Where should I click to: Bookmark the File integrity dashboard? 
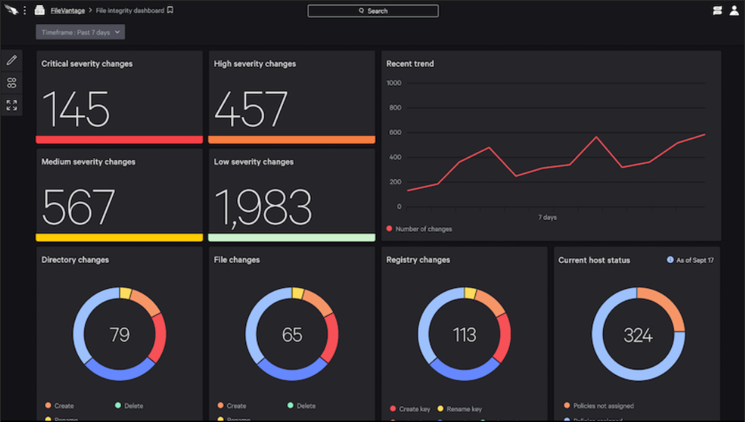170,10
